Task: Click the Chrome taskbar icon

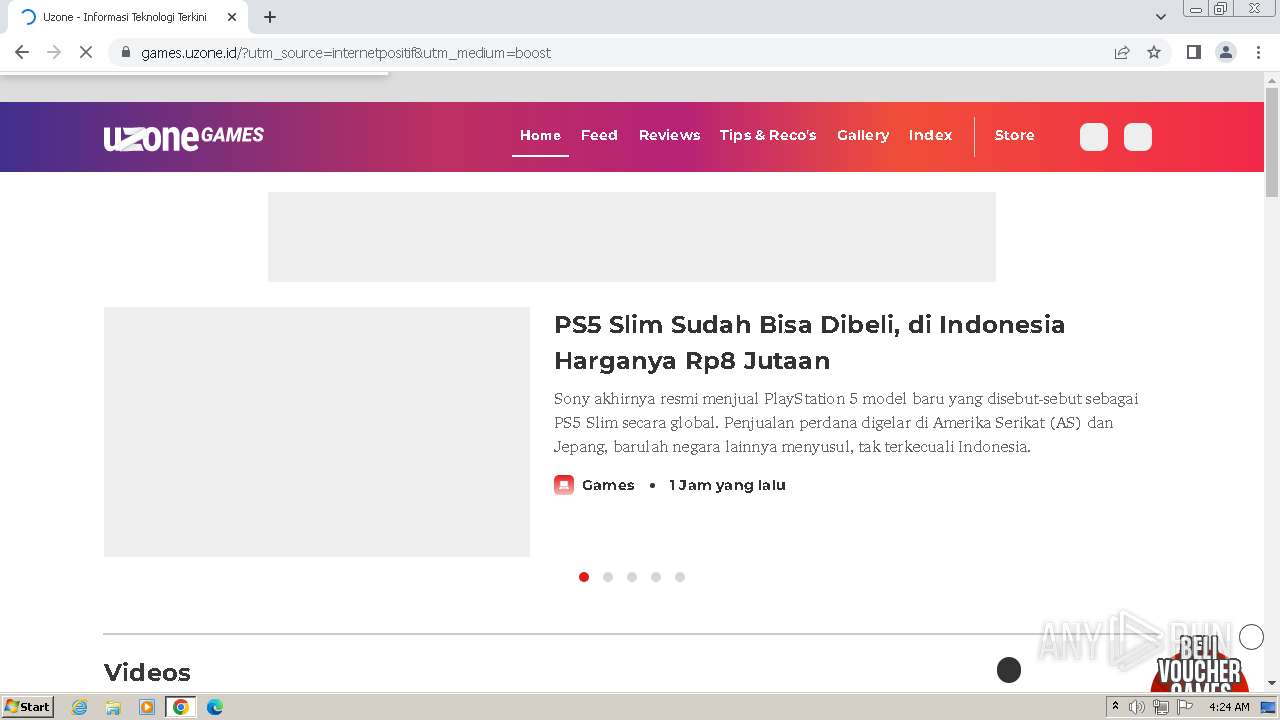Action: [x=181, y=707]
